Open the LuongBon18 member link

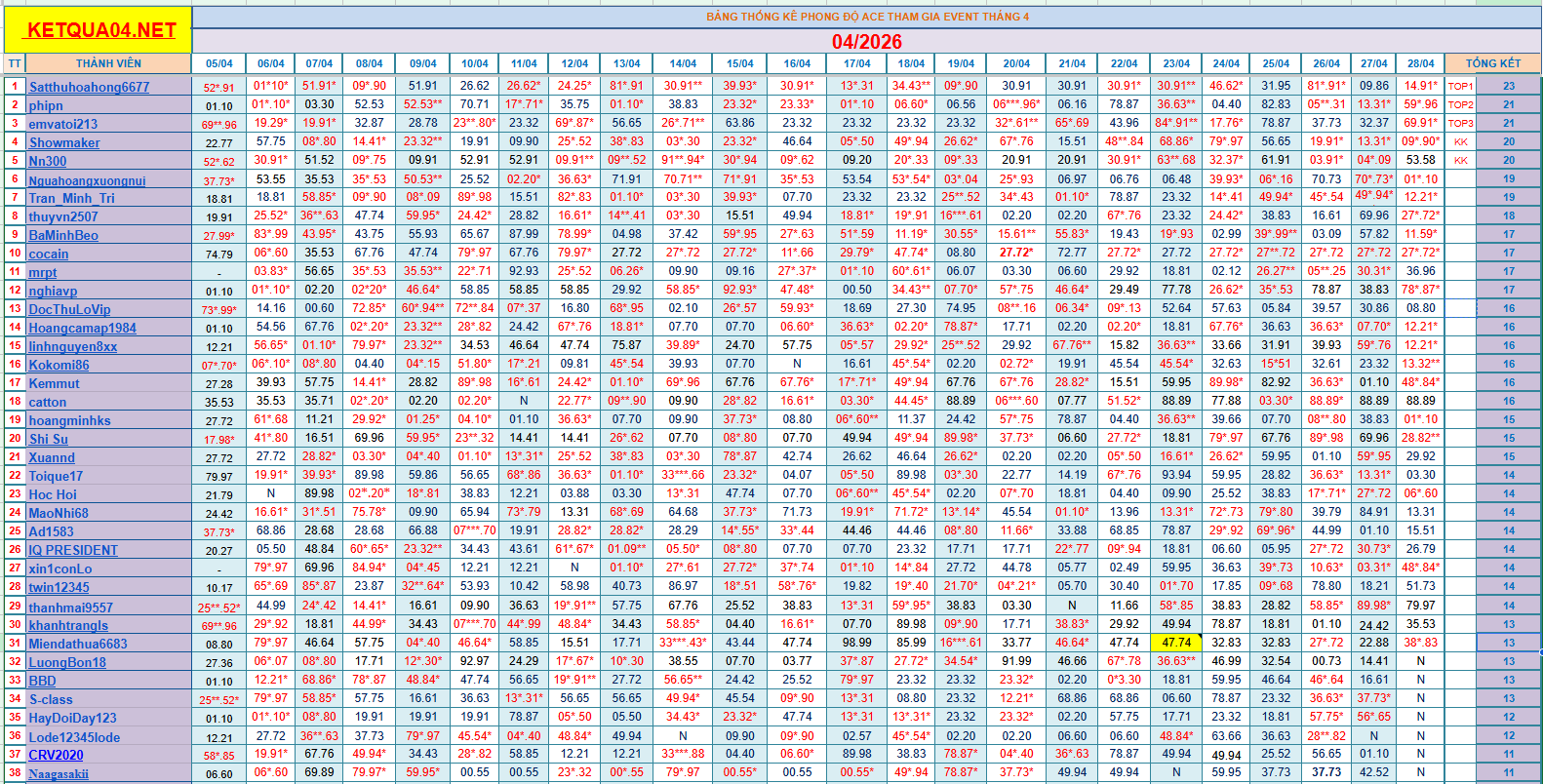(x=67, y=662)
